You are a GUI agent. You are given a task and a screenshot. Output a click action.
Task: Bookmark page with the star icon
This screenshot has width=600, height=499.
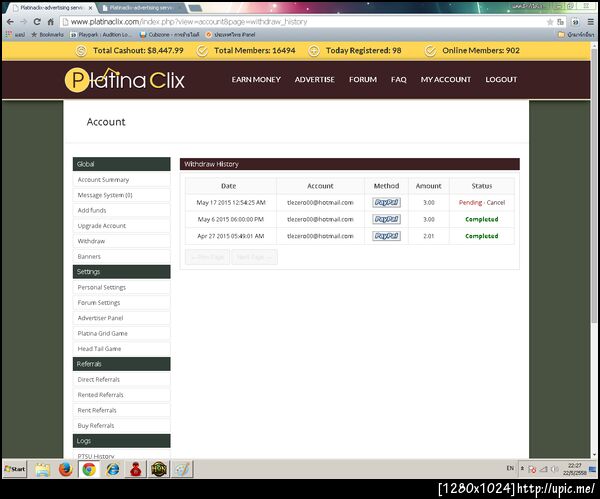[550, 22]
